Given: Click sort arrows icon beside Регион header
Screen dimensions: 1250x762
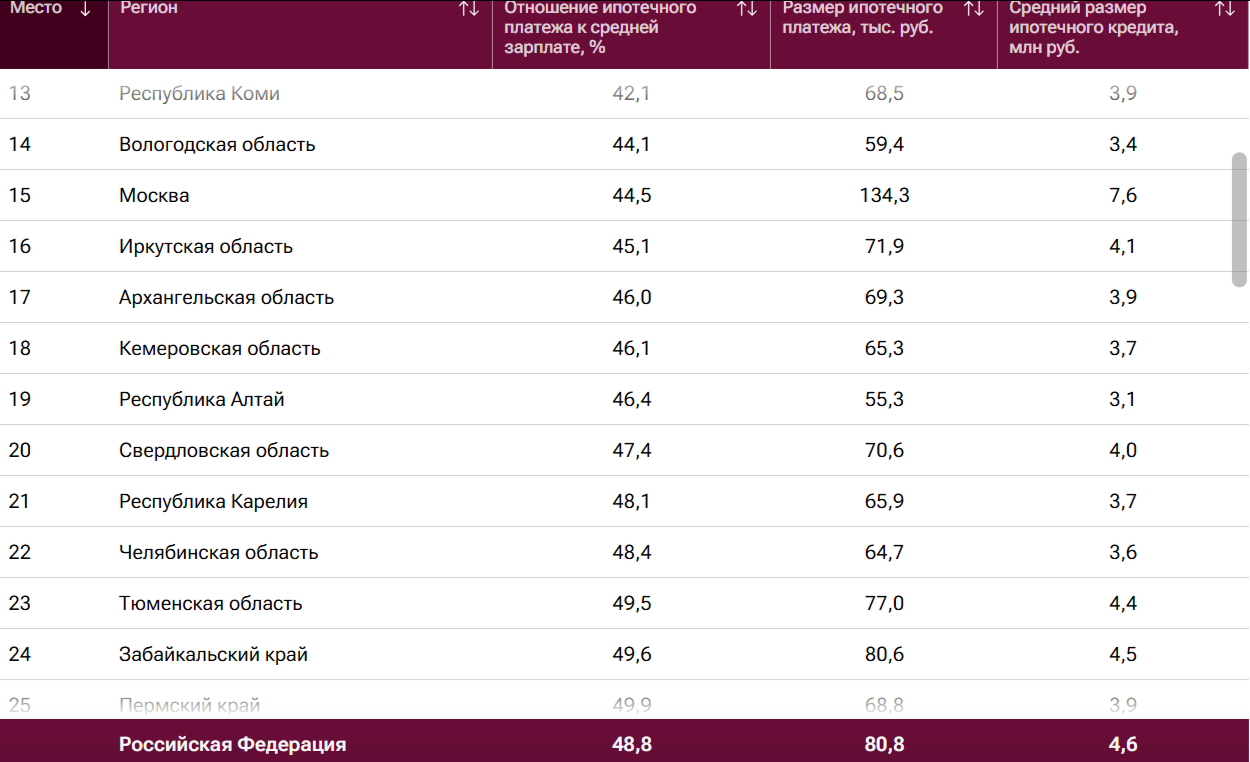Looking at the screenshot, I should pyautogui.click(x=468, y=9).
